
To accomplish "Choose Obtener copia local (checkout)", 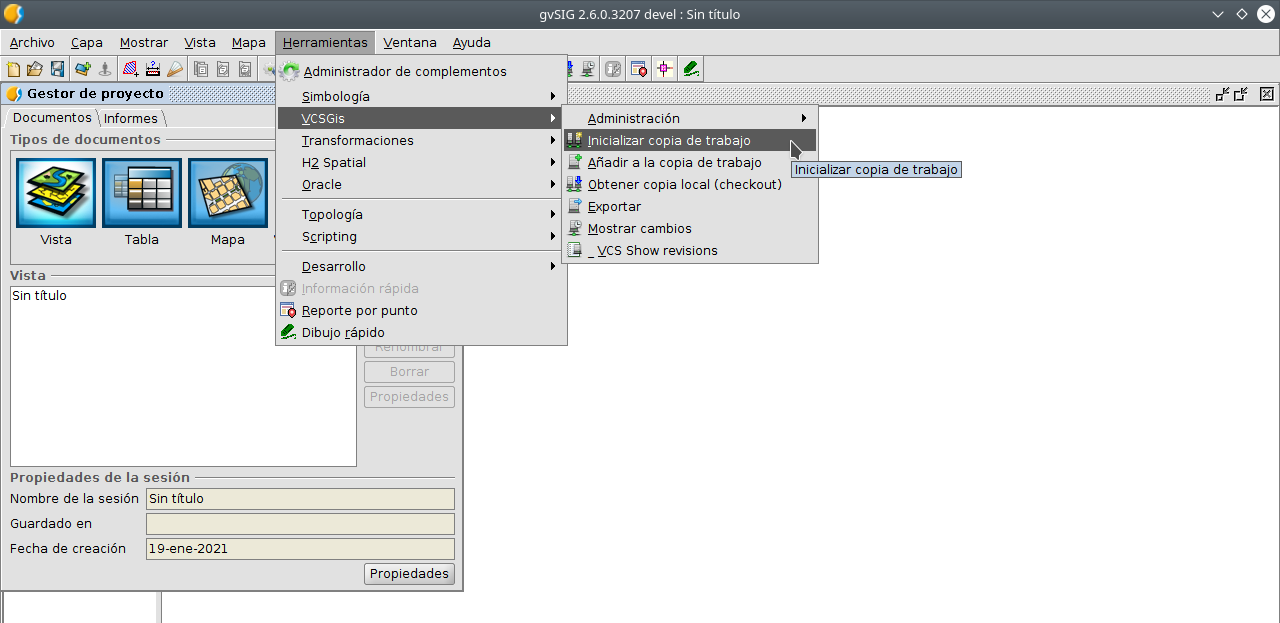I will [690, 185].
